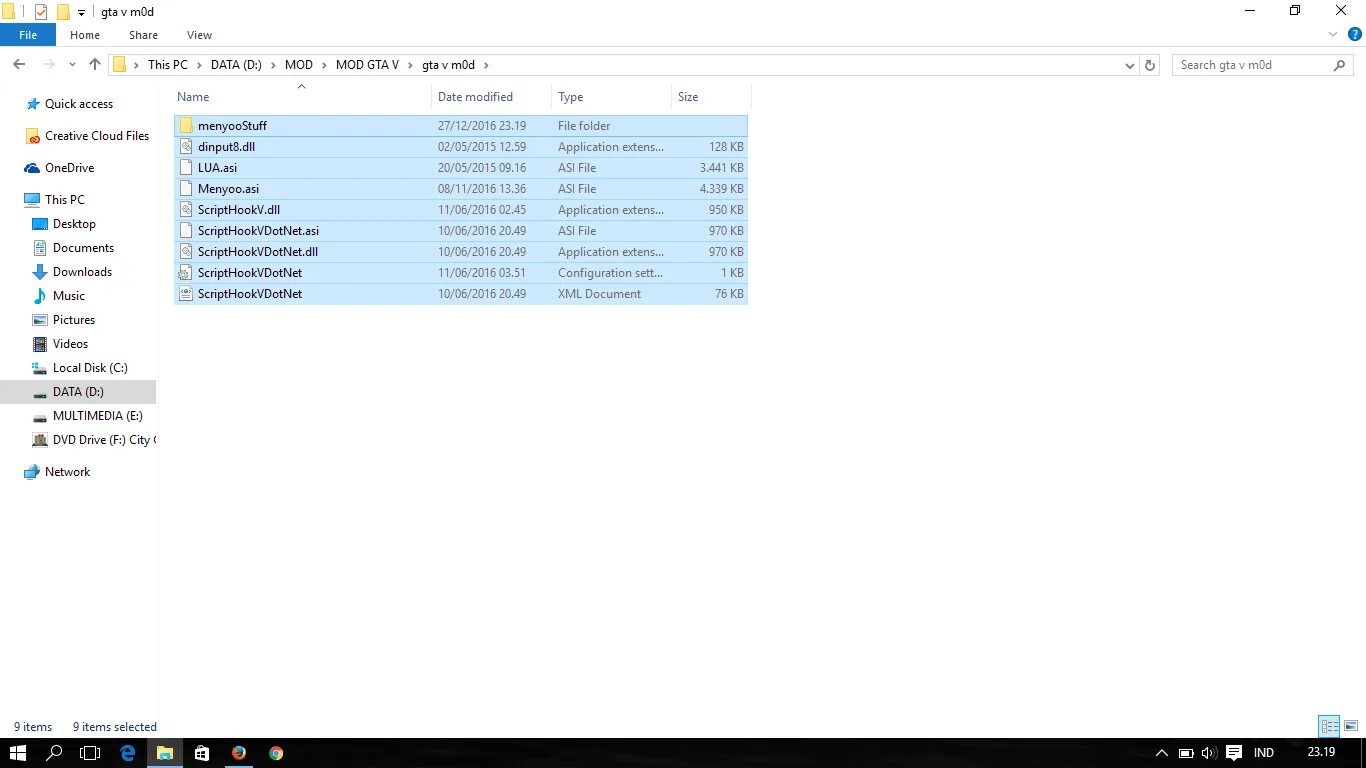
Task: Open the Share ribbon tab
Action: pos(143,35)
